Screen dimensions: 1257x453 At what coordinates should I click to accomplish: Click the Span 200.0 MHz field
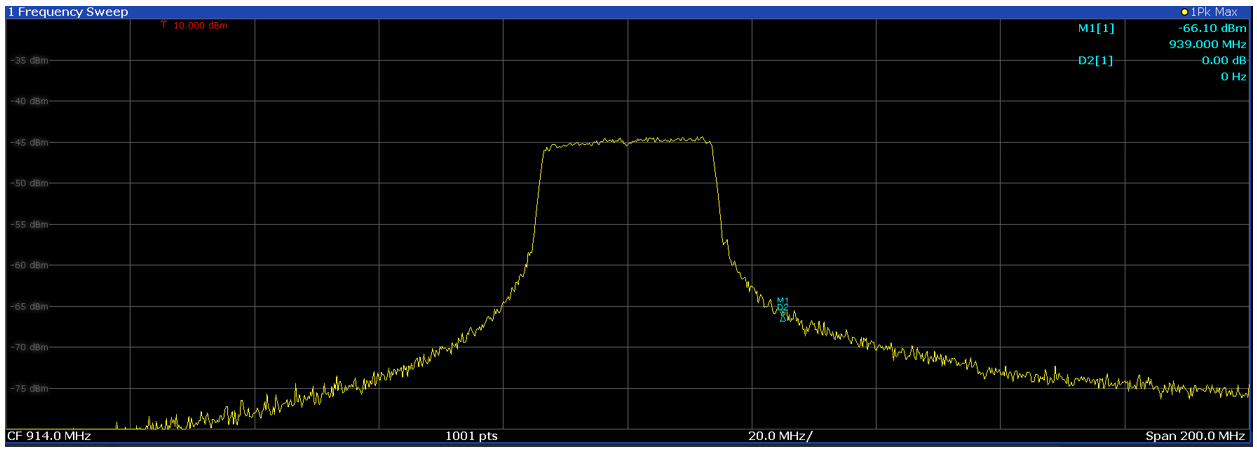point(1196,436)
